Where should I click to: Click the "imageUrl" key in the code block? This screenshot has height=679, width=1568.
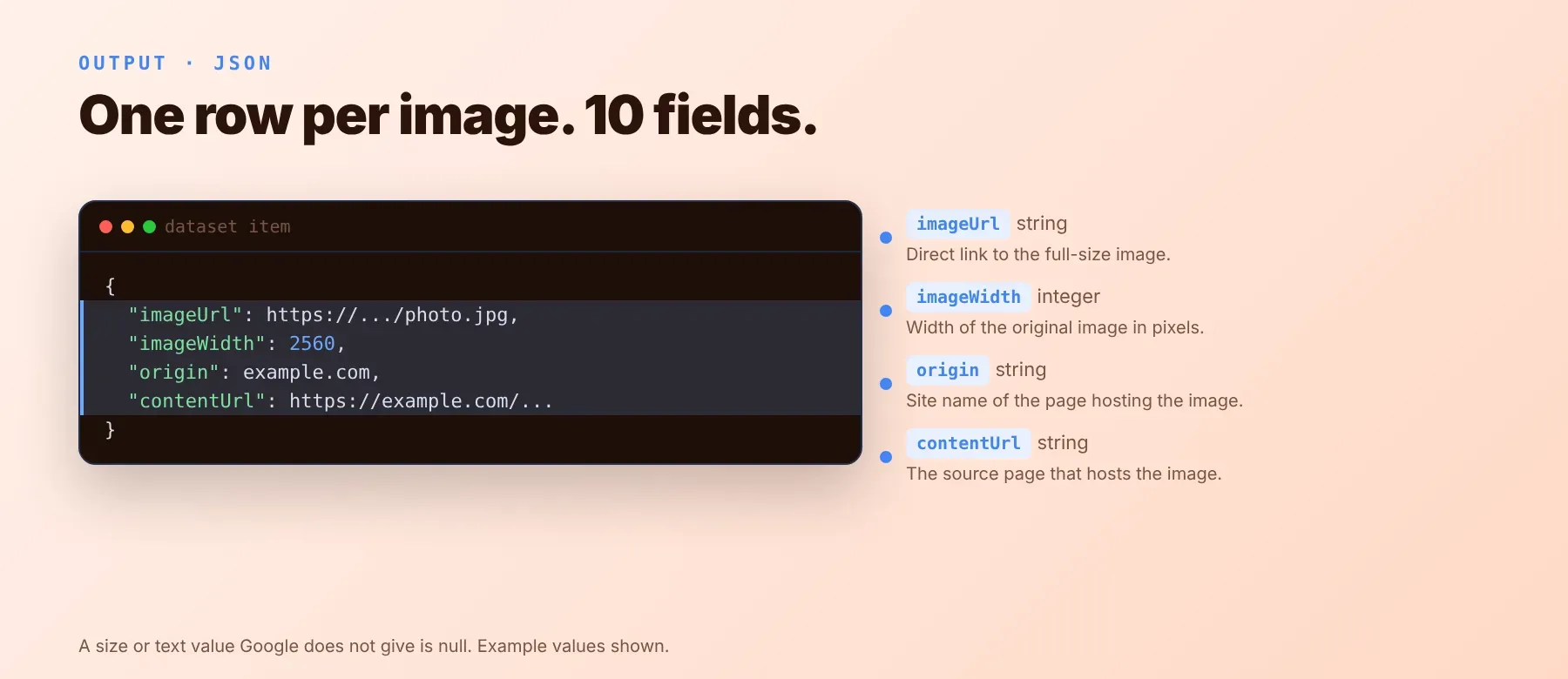(x=185, y=315)
